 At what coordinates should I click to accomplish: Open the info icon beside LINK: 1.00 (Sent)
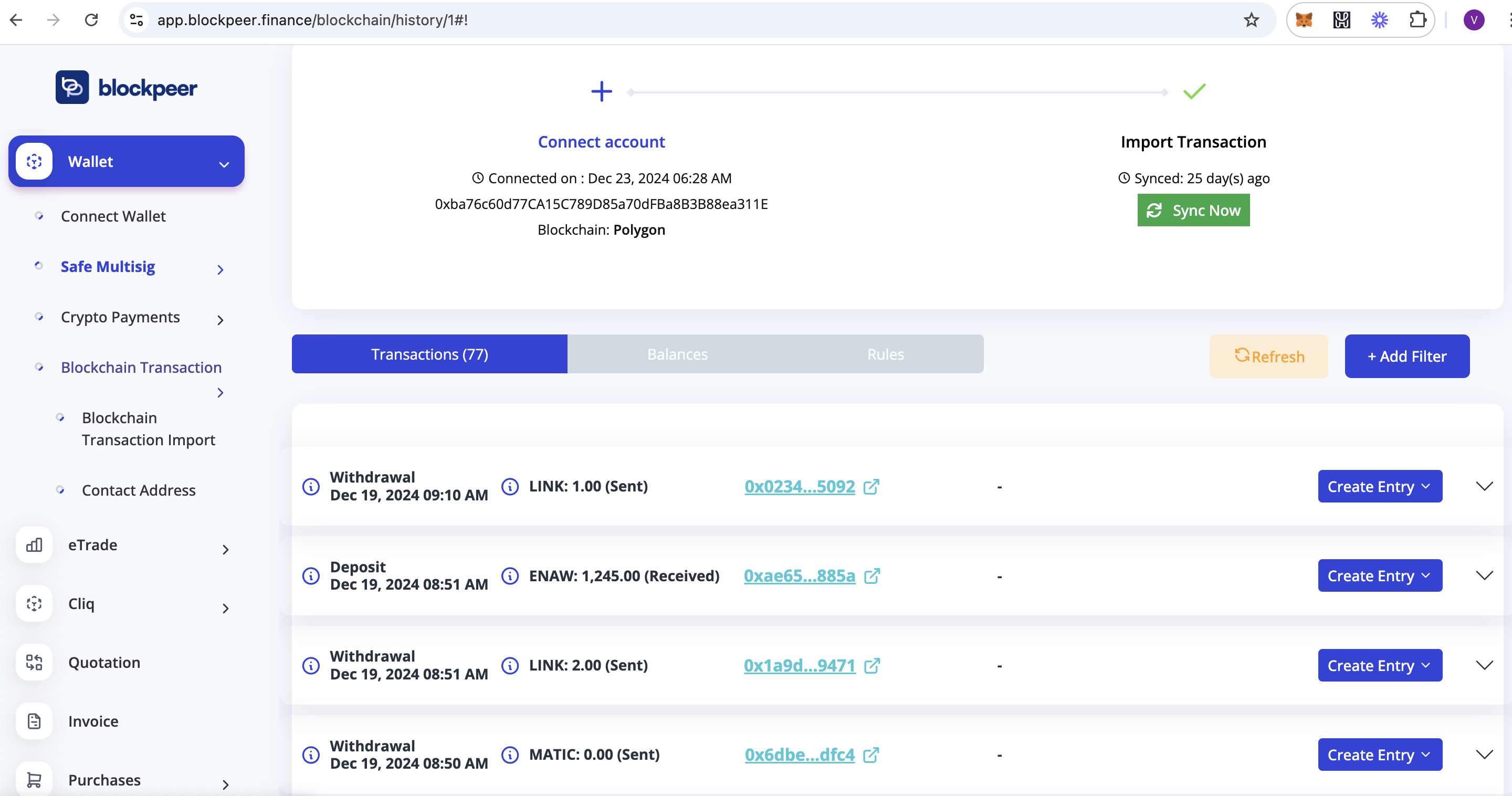pos(509,486)
